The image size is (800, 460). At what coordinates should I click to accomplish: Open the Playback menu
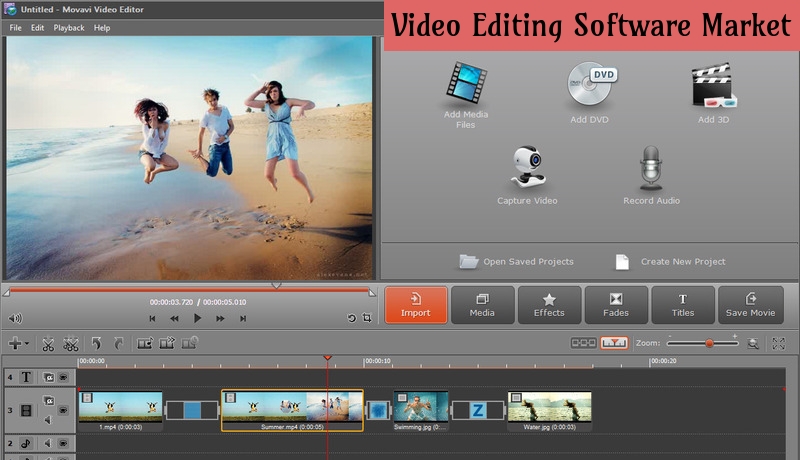click(69, 28)
